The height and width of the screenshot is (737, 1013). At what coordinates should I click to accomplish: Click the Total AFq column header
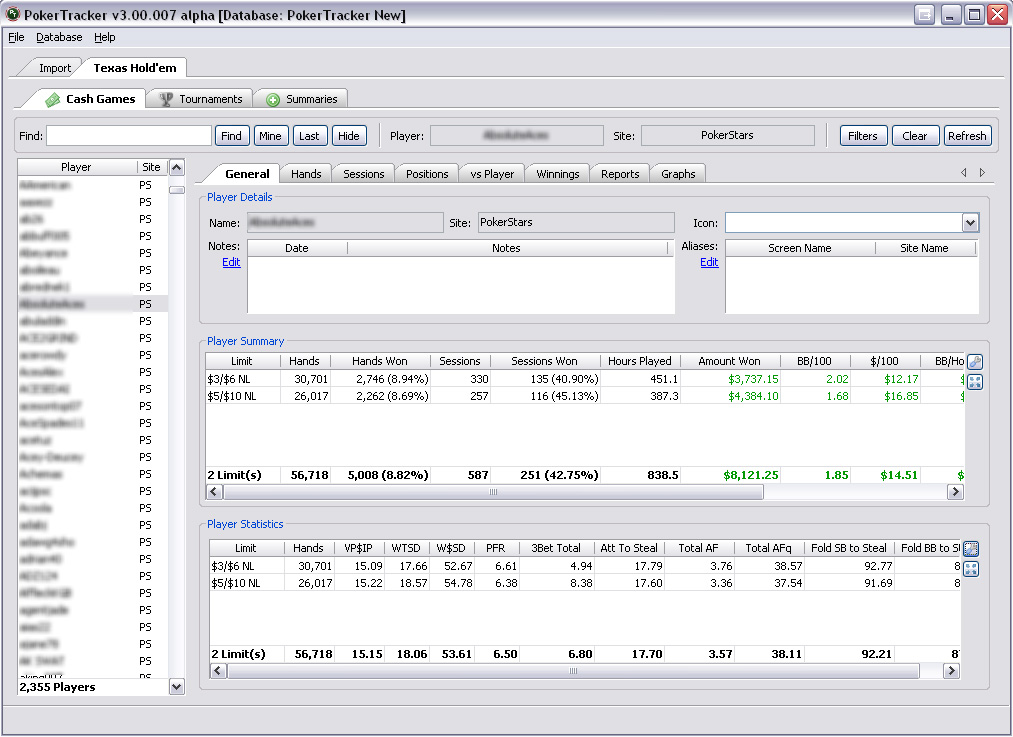768,548
